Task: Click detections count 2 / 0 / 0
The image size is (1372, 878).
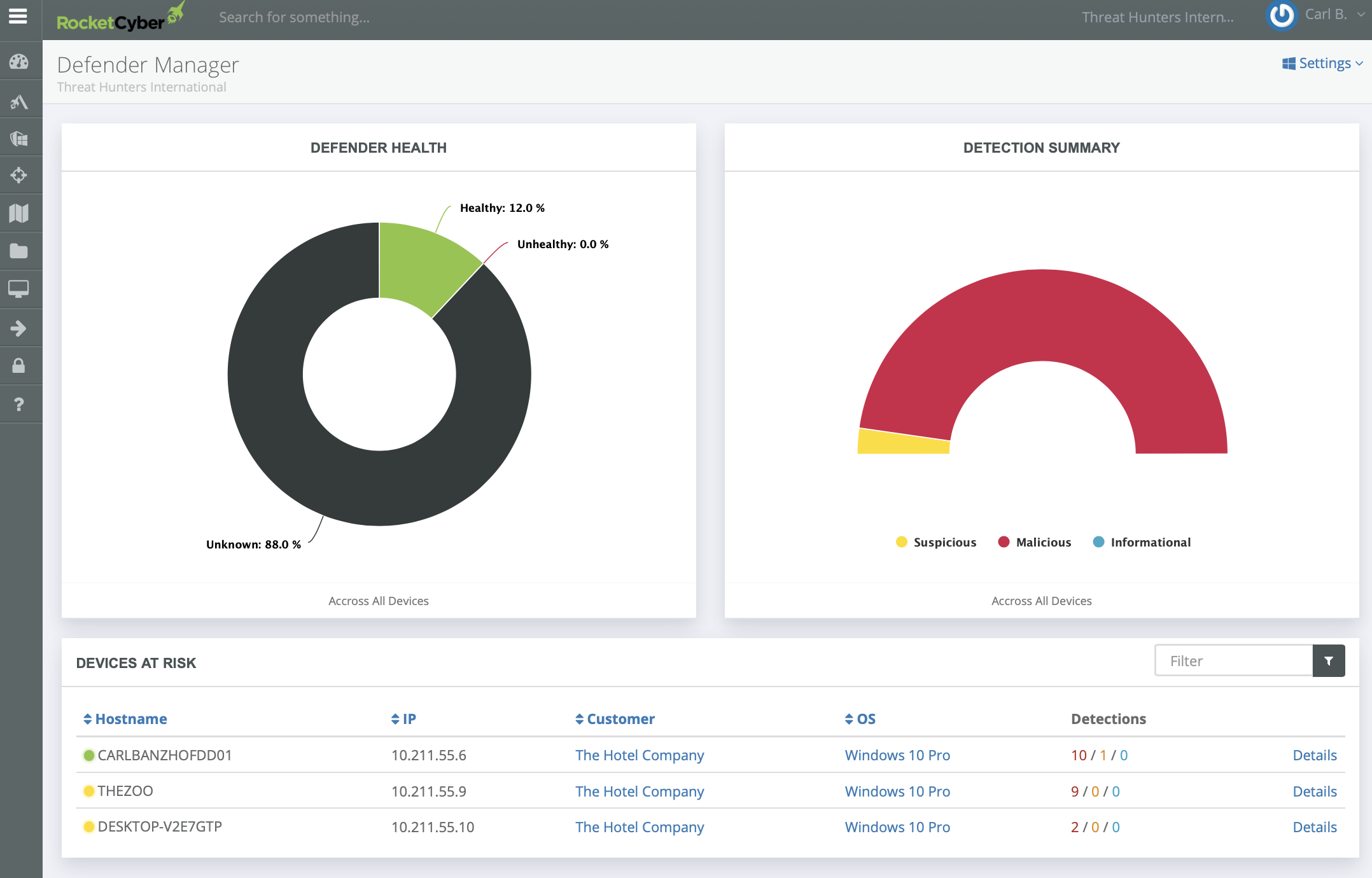Action: pos(1095,827)
